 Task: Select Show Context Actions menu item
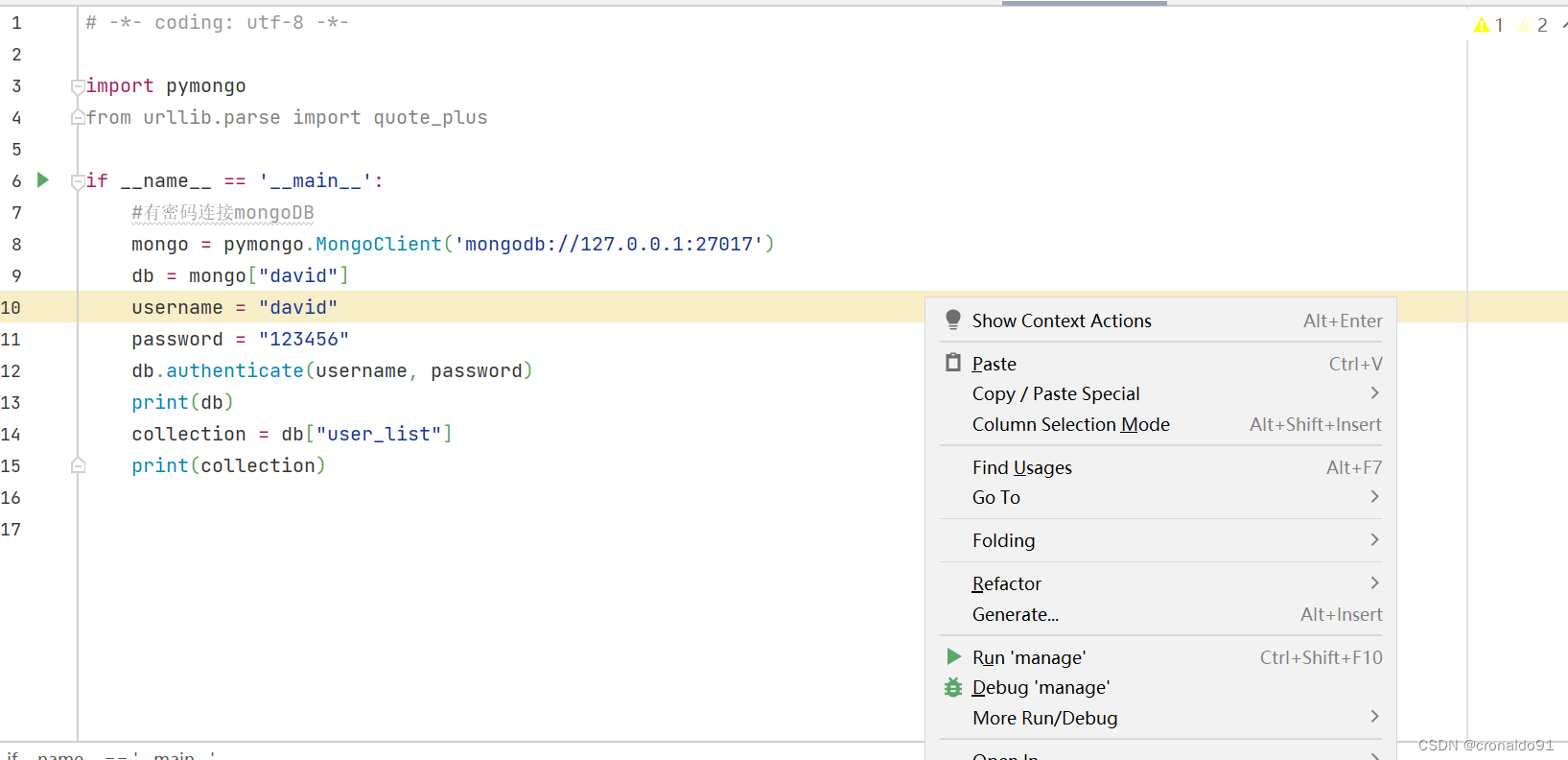pos(1160,321)
